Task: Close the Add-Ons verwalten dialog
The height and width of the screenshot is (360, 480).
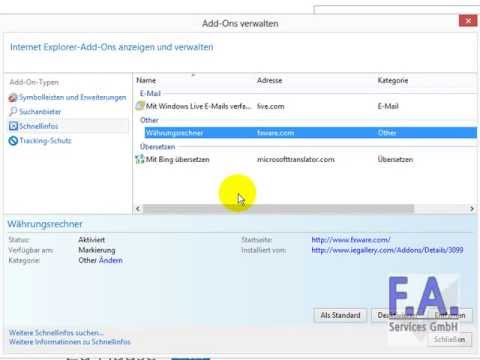Action: [468, 21]
